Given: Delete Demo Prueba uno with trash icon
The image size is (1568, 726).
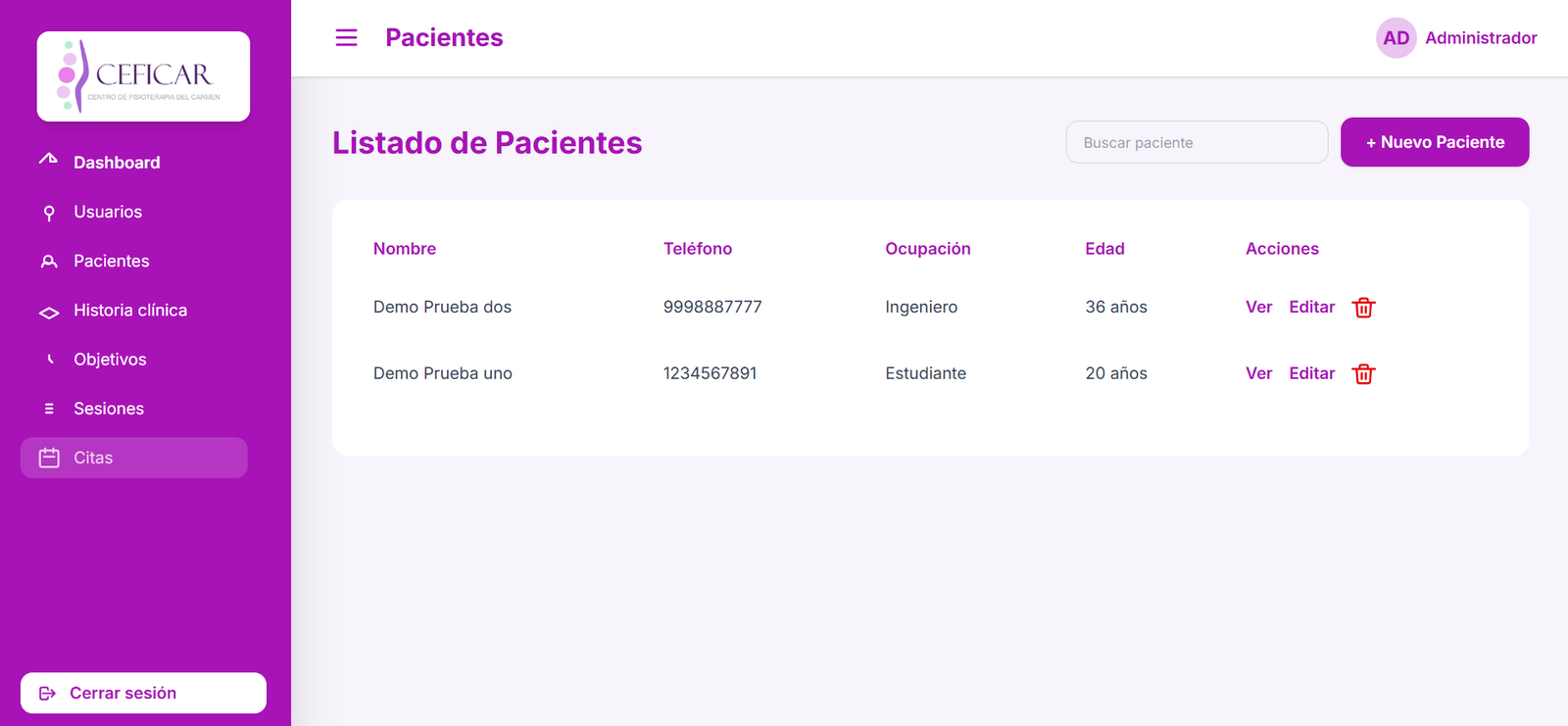Looking at the screenshot, I should 1363,374.
